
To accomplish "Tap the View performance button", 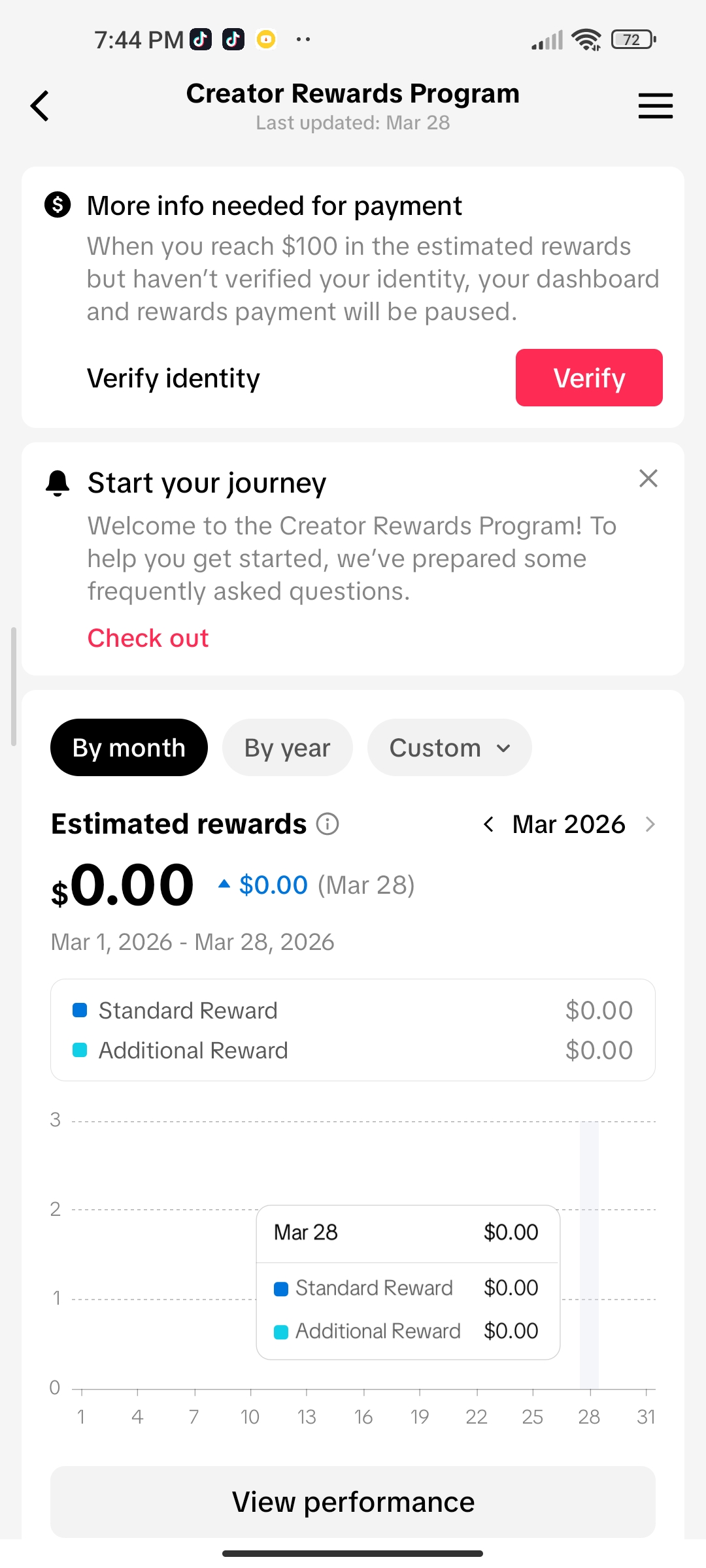I will (x=353, y=1502).
